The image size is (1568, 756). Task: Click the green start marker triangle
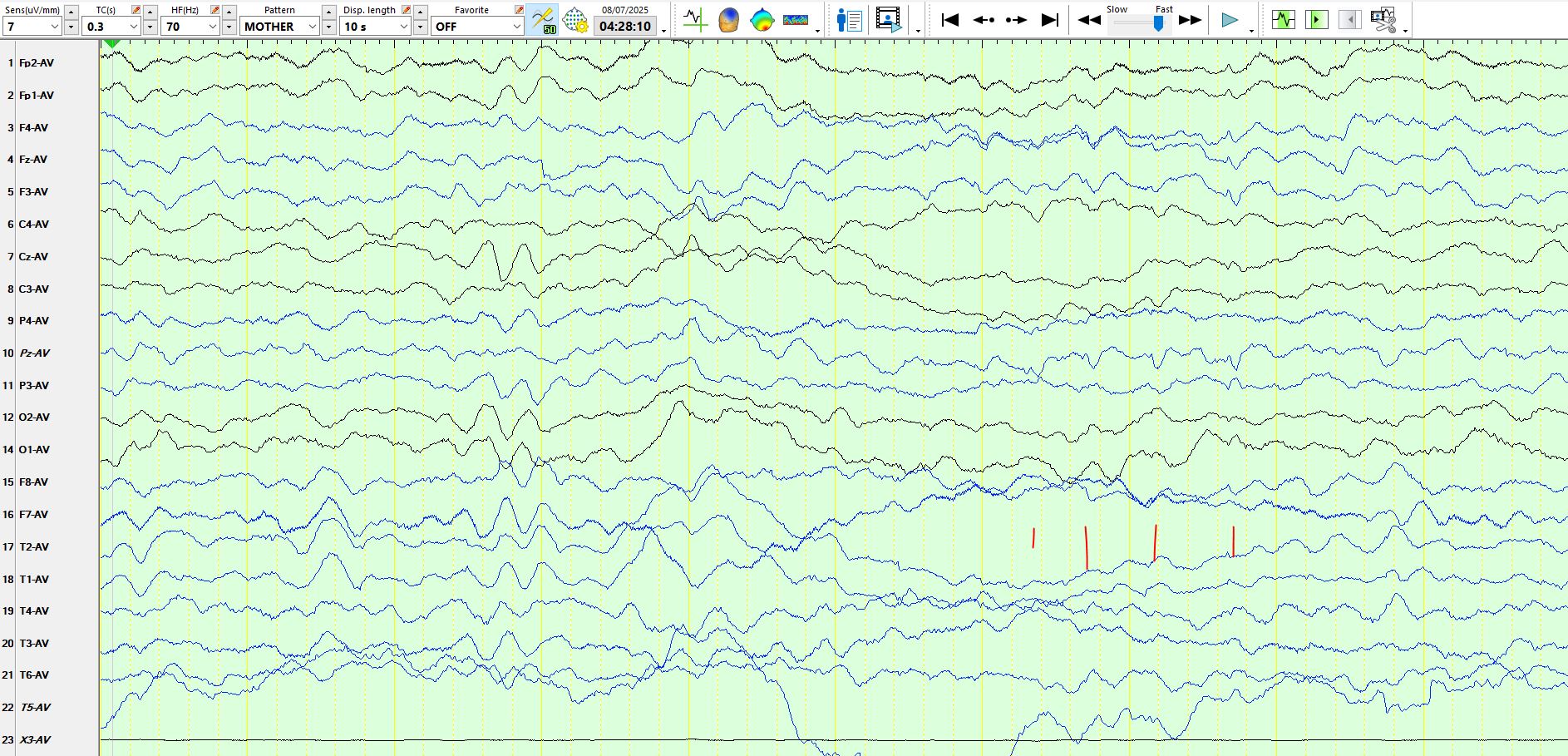coord(112,43)
